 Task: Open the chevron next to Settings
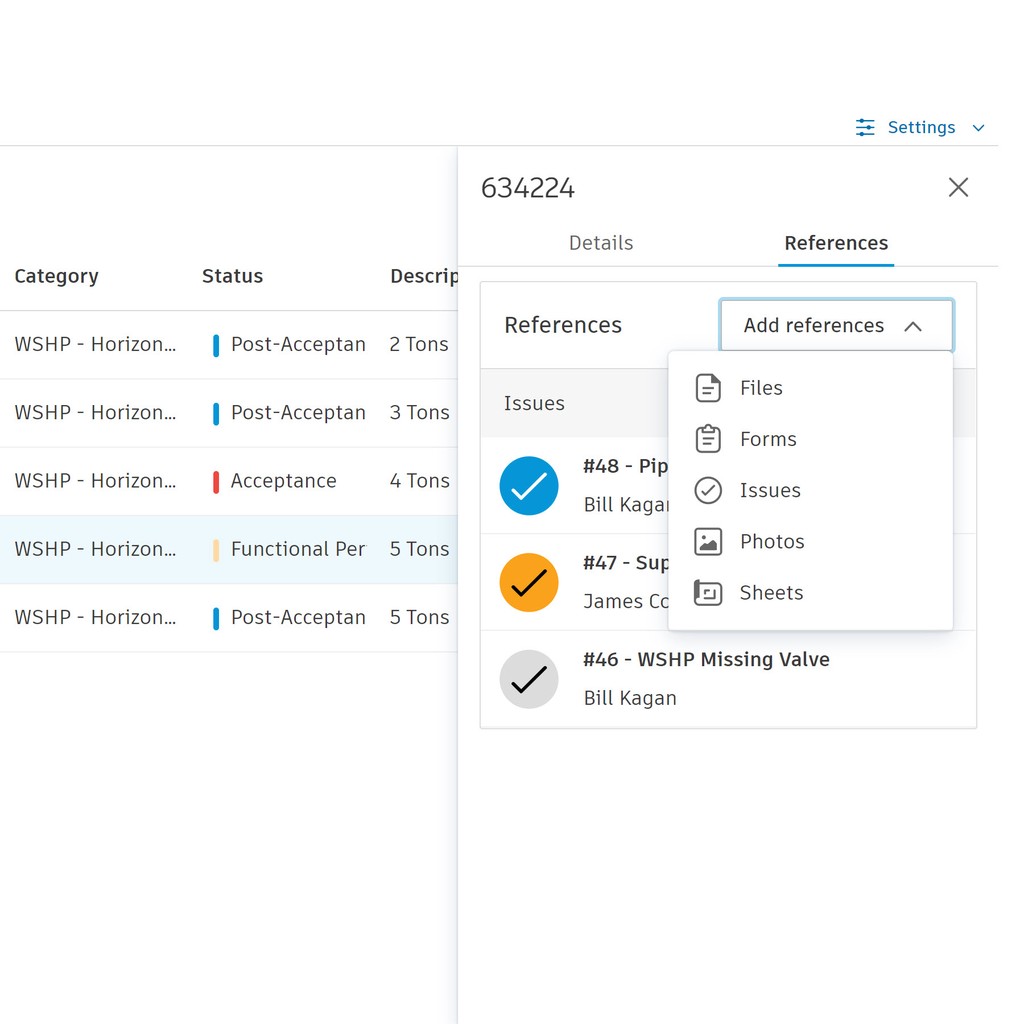tap(979, 127)
